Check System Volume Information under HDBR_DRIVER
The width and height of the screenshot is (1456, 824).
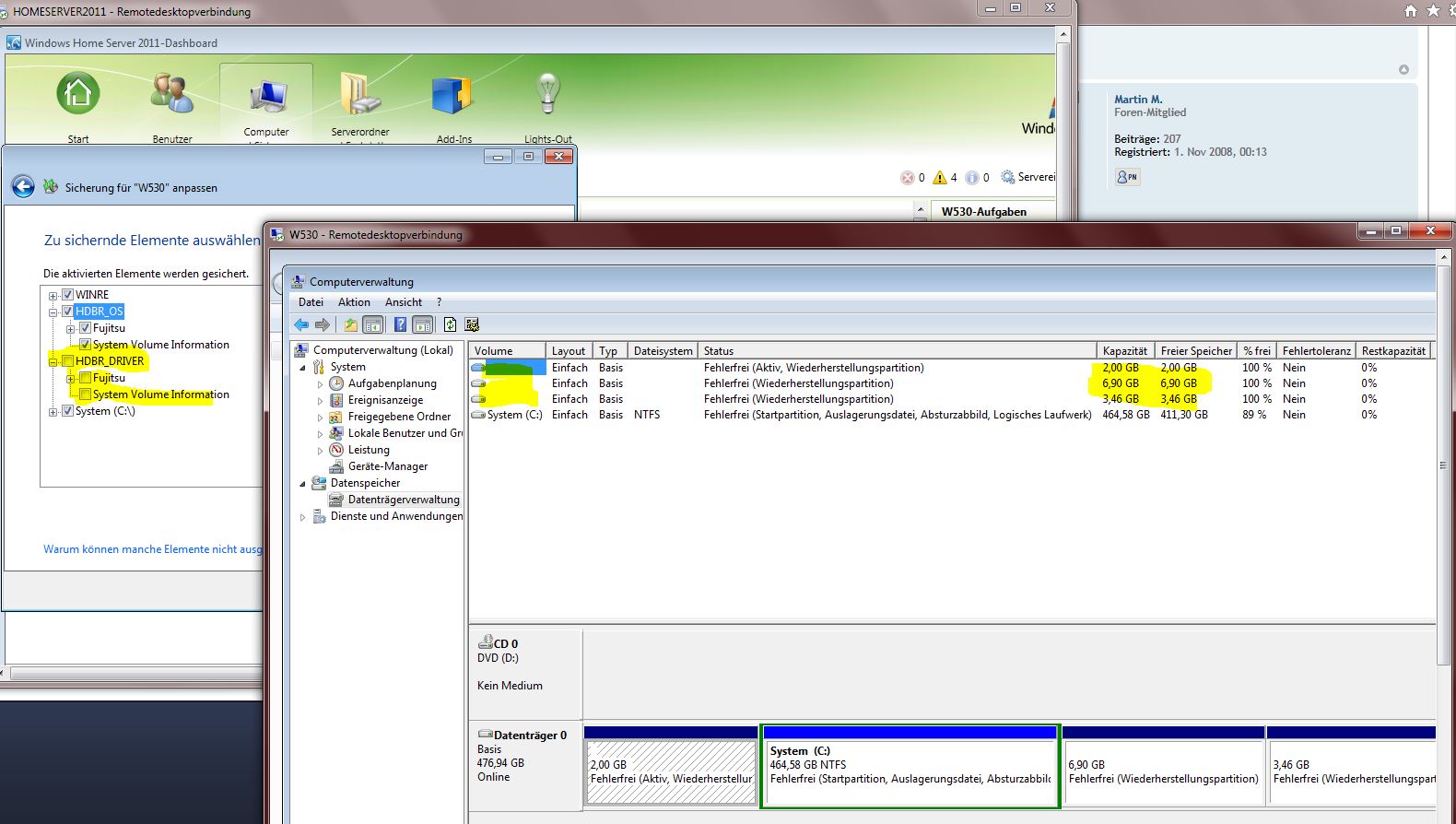(85, 394)
